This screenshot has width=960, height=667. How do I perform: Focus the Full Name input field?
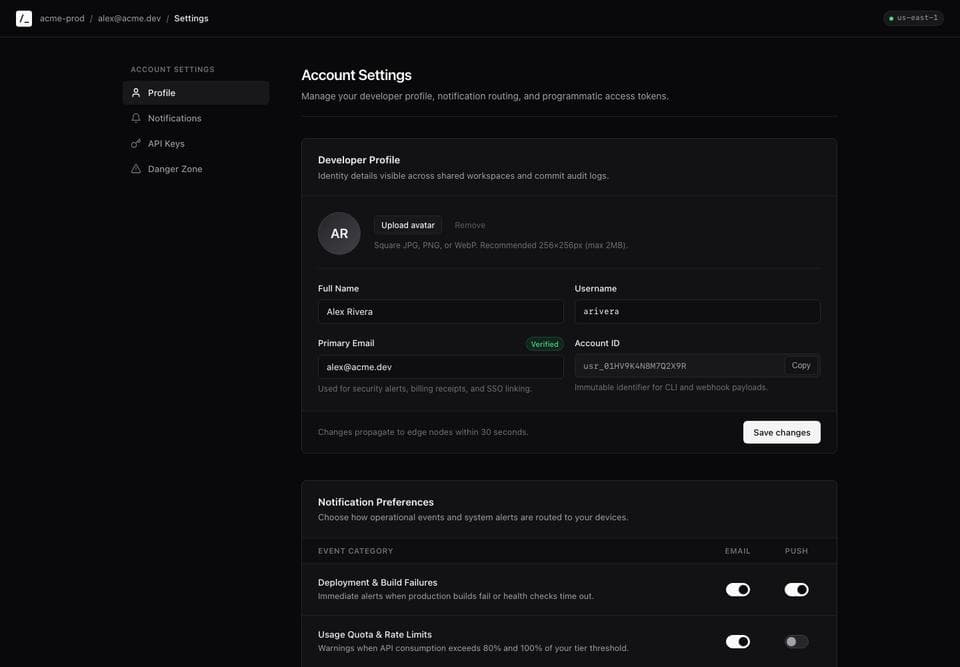(440, 312)
